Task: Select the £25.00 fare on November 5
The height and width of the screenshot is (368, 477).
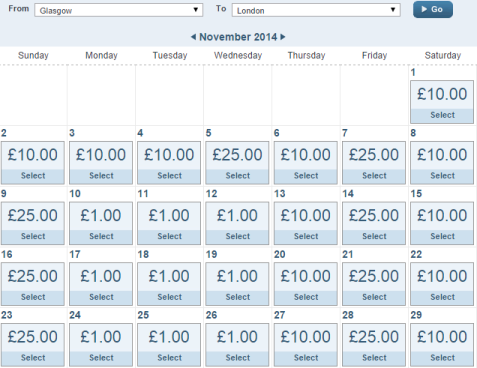Action: pyautogui.click(x=237, y=163)
